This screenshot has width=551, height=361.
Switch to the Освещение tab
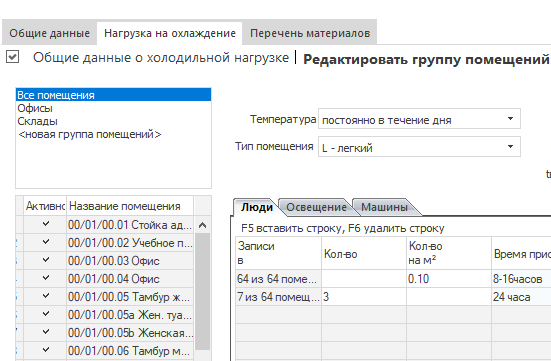[x=316, y=207]
